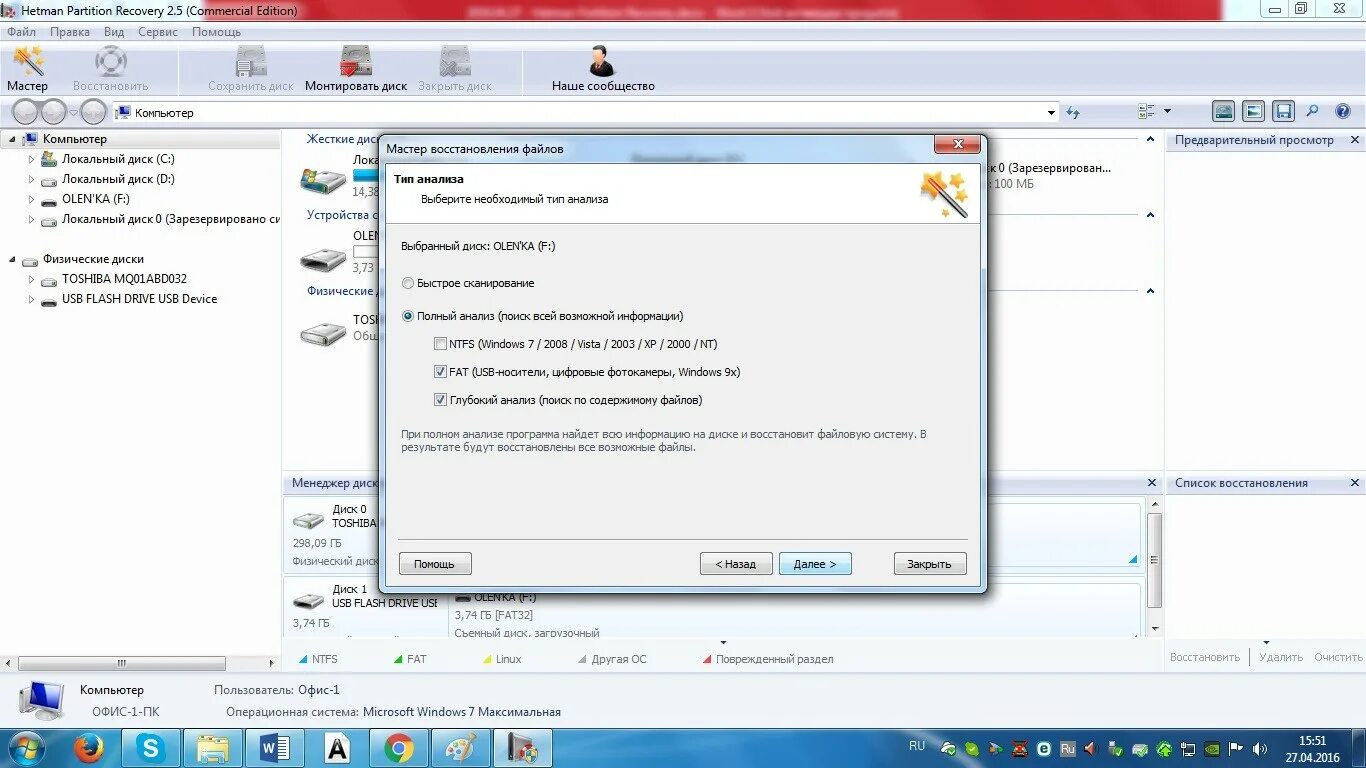Open the view mode dropdown arrow
The height and width of the screenshot is (768, 1366).
1167,112
